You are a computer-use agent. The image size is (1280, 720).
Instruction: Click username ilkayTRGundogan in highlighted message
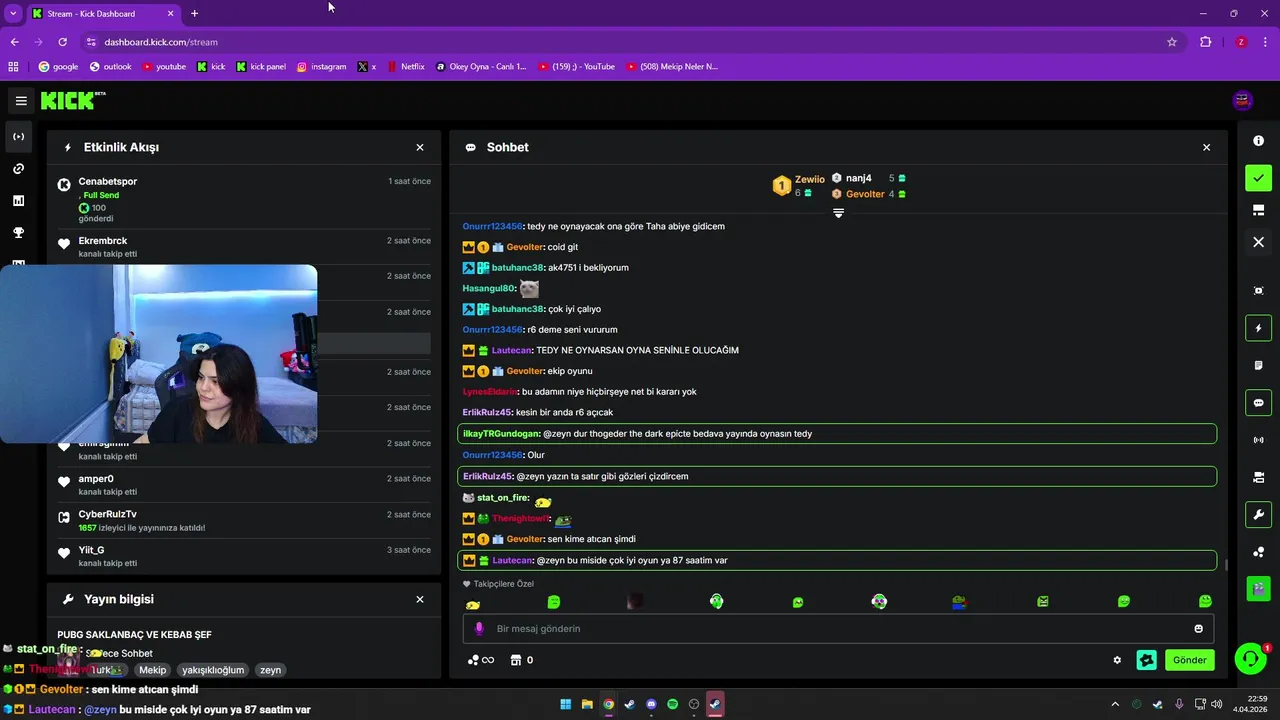pyautogui.click(x=500, y=434)
